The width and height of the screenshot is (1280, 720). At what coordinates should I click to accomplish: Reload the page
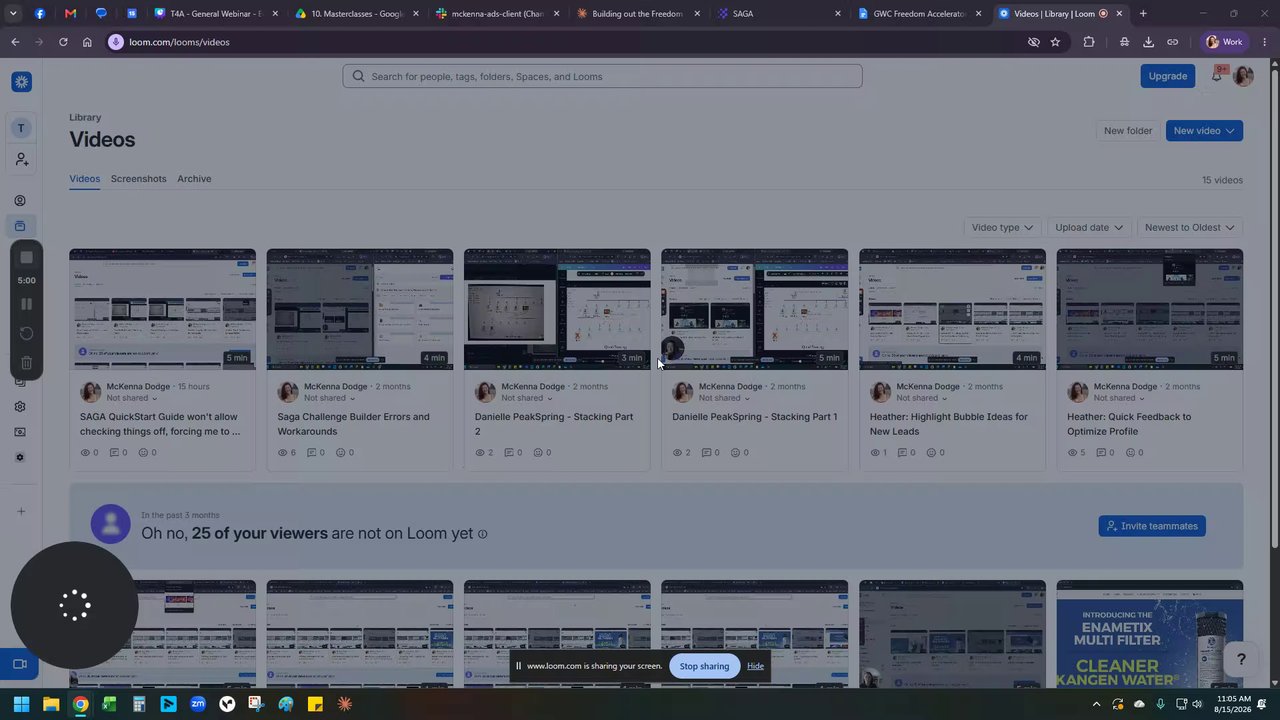click(x=63, y=42)
